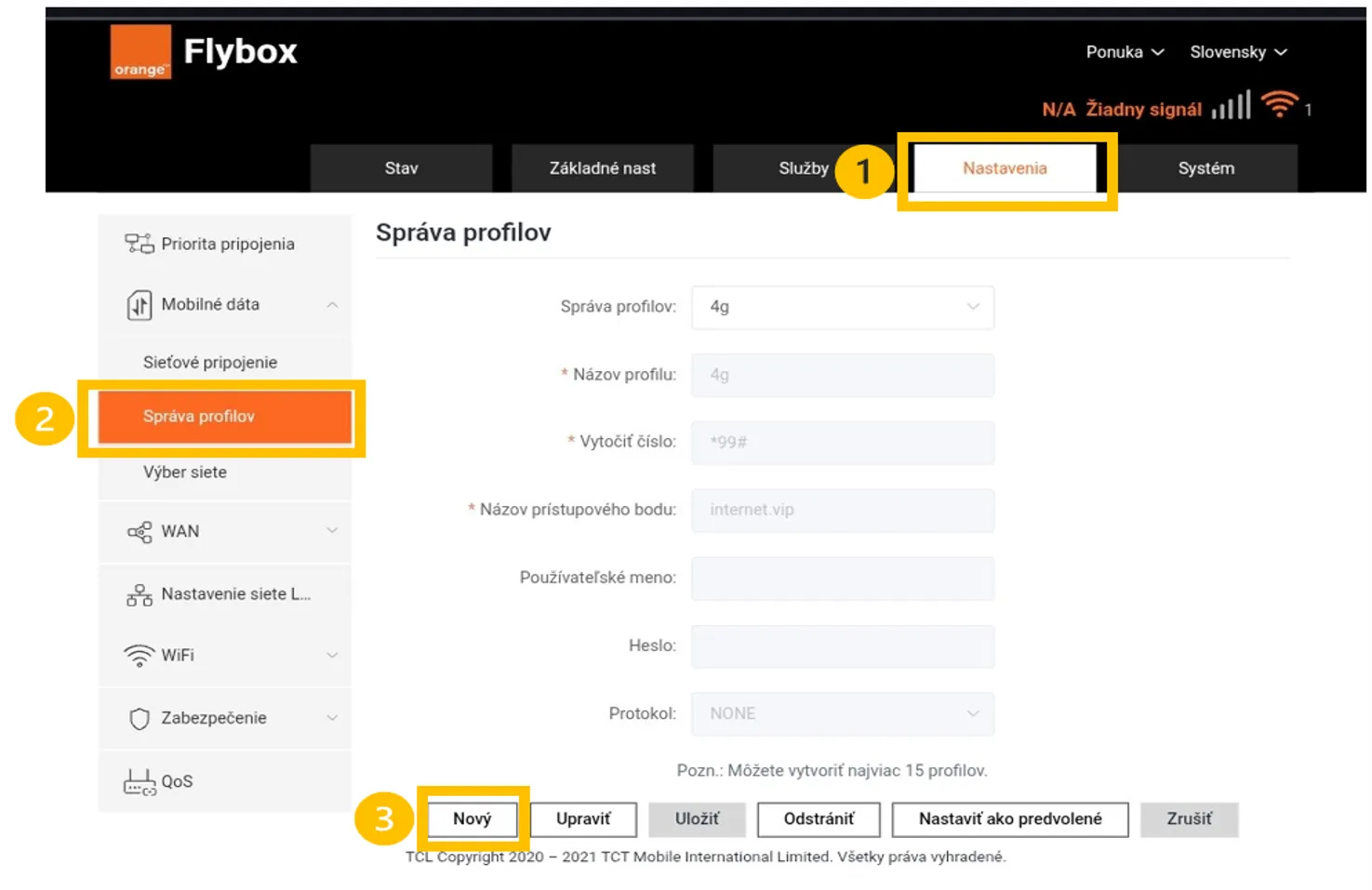Switch to the Stav tab

(401, 168)
